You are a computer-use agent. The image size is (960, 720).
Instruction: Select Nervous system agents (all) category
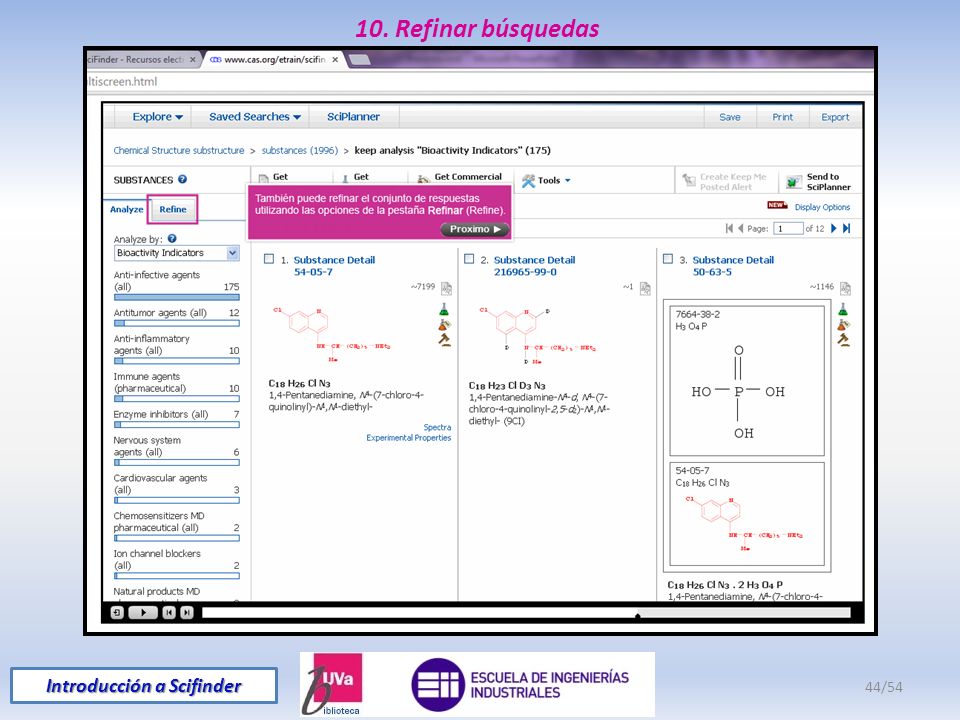point(176,451)
